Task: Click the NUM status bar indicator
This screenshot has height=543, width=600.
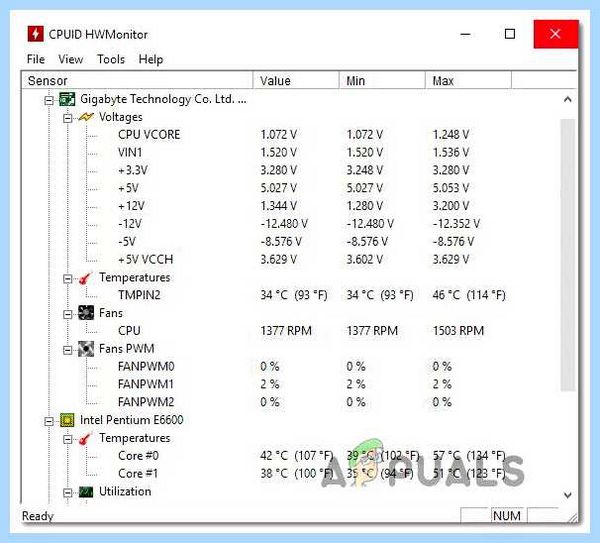Action: pos(507,516)
